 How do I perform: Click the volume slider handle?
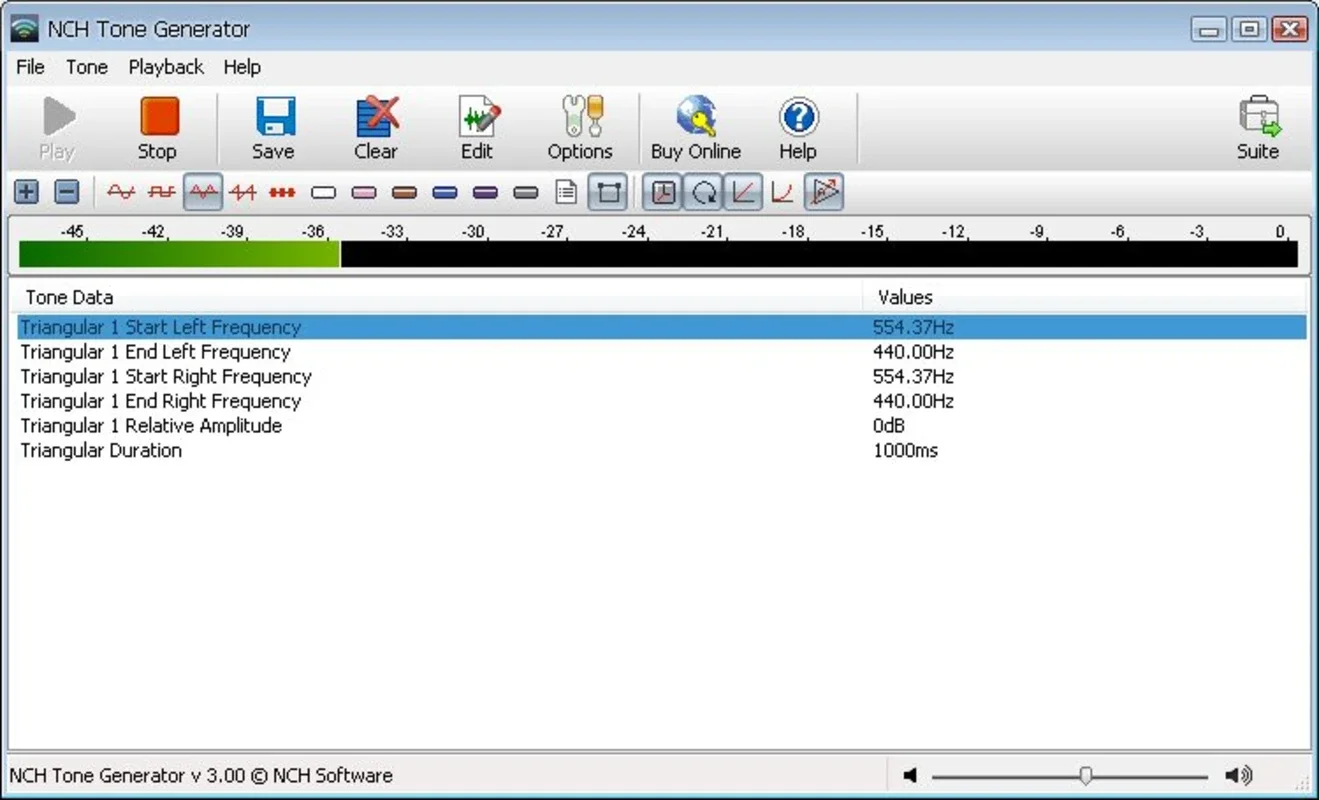coord(1085,775)
